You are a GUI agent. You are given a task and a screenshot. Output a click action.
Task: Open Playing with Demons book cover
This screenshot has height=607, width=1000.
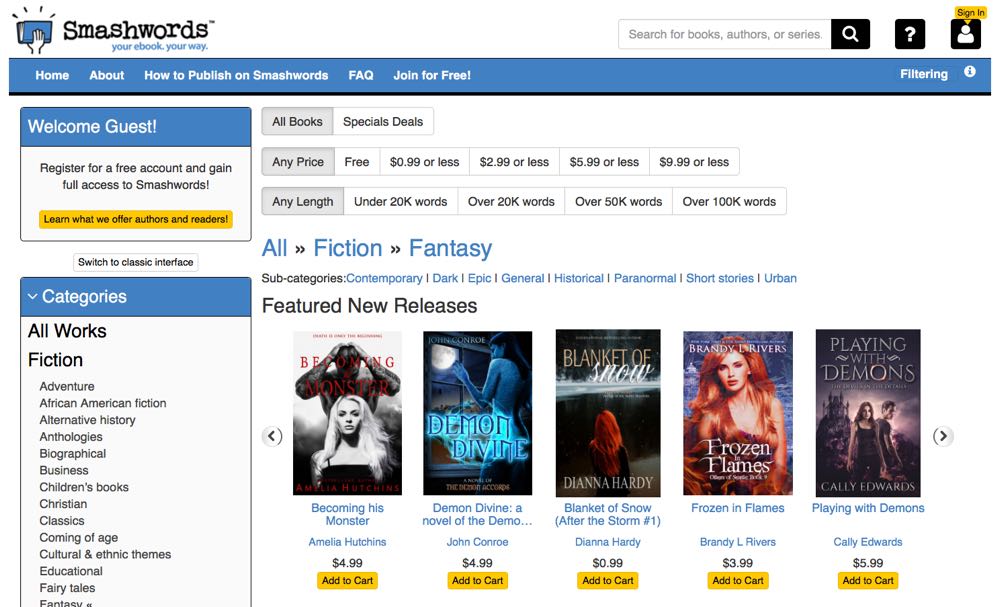(x=868, y=413)
